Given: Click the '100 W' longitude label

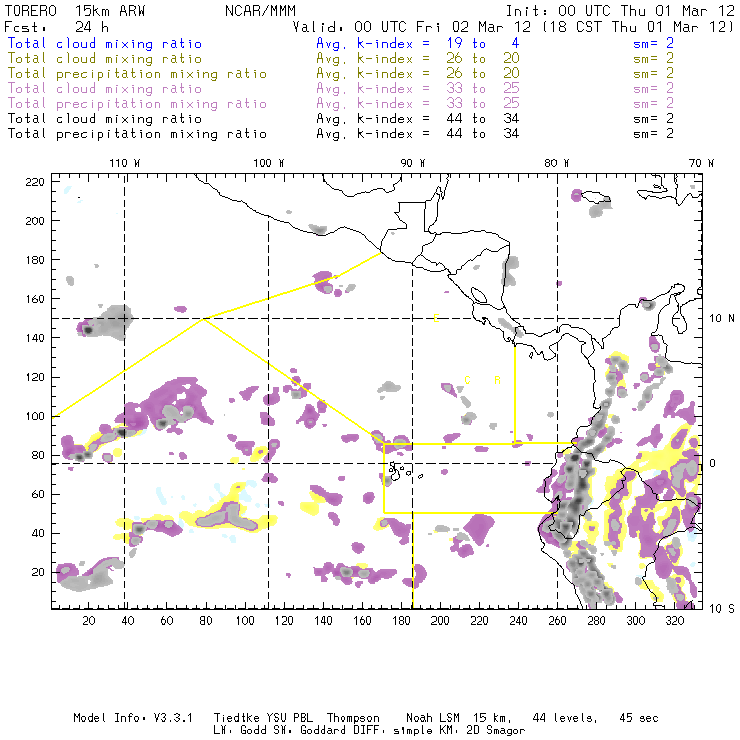Looking at the screenshot, I should tap(269, 163).
